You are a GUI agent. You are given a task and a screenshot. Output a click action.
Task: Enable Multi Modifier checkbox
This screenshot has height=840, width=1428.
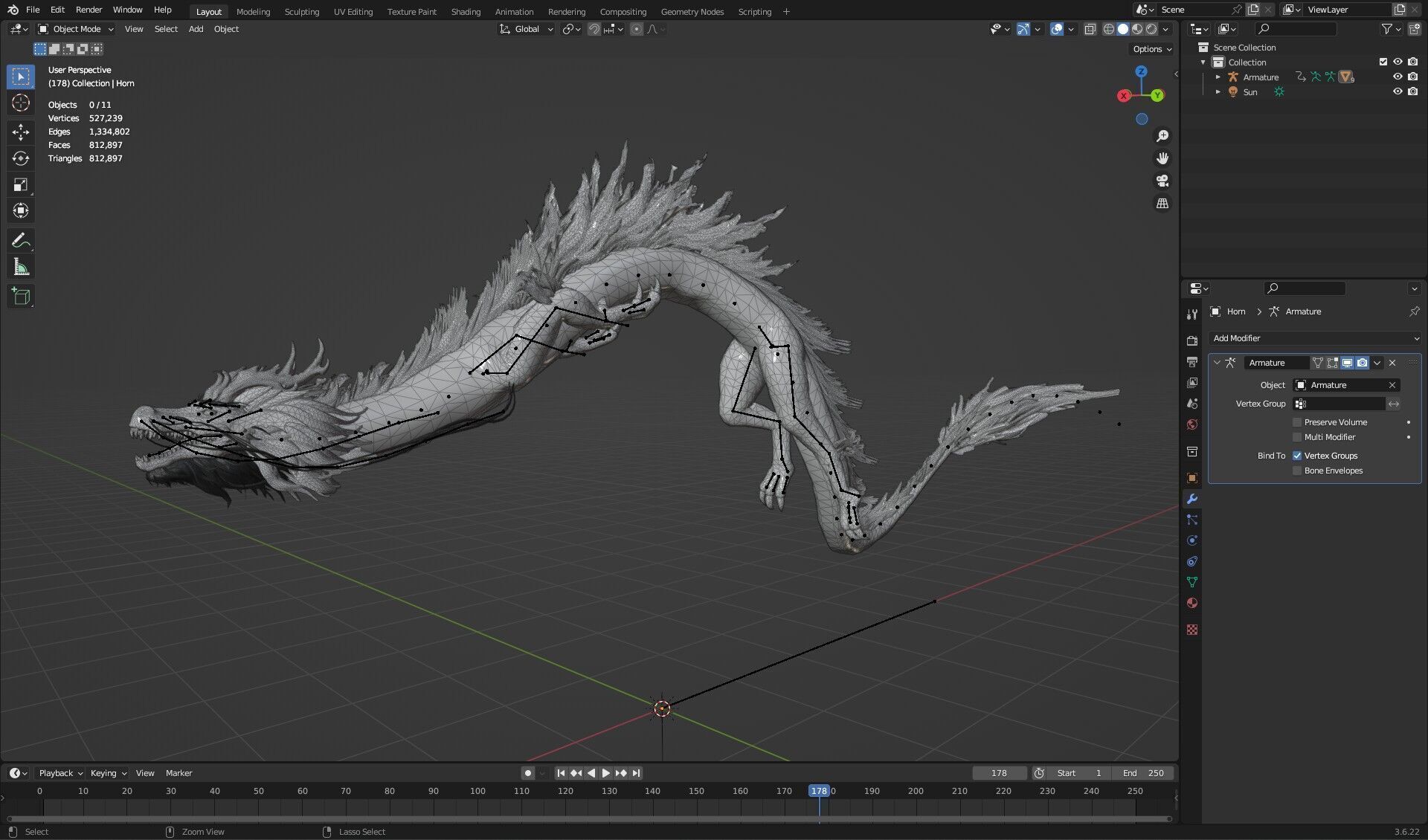(x=1297, y=437)
